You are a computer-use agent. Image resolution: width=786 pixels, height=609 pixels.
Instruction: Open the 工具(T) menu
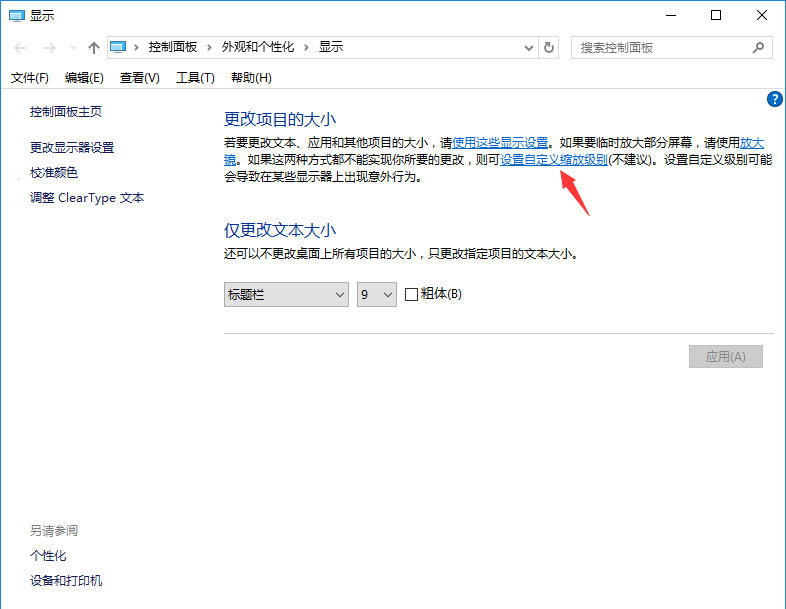tap(195, 78)
